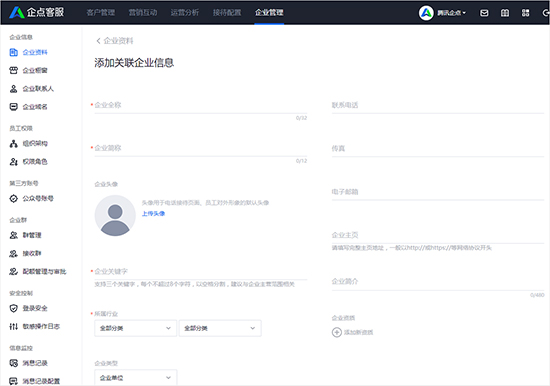550x386 pixels.
Task: Click the 配群管理与审批 sidebar icon
Action: click(13, 272)
